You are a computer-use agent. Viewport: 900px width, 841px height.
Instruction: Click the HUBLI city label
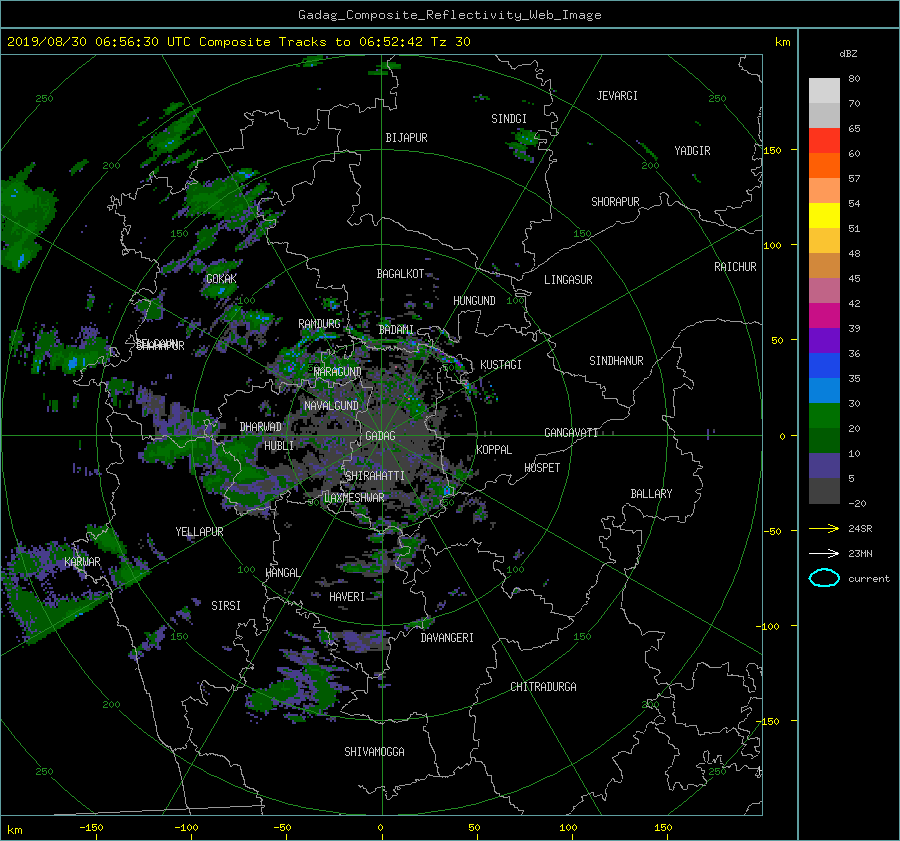279,446
